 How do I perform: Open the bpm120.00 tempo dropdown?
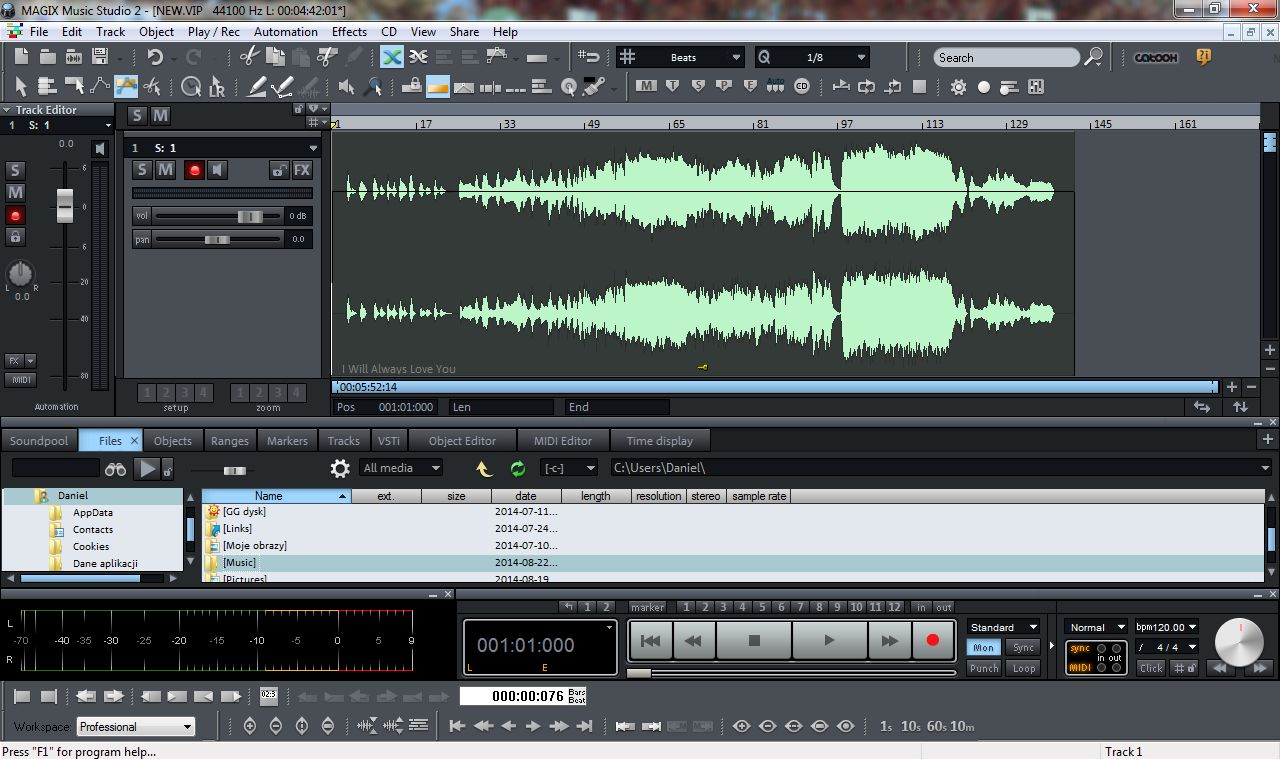pos(1166,627)
